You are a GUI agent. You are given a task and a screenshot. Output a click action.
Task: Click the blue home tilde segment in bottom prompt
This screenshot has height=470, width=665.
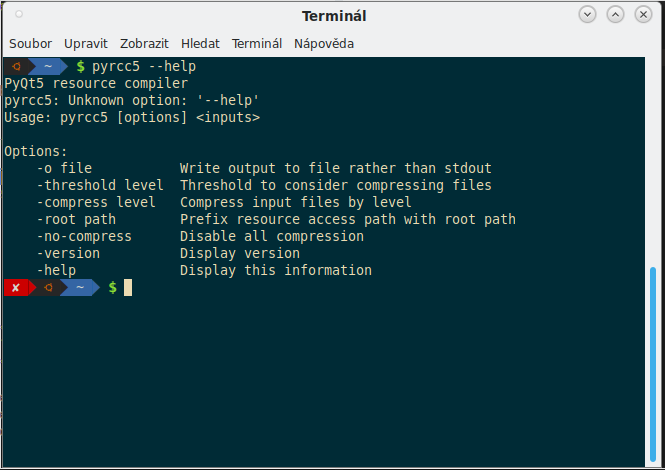[x=80, y=288]
